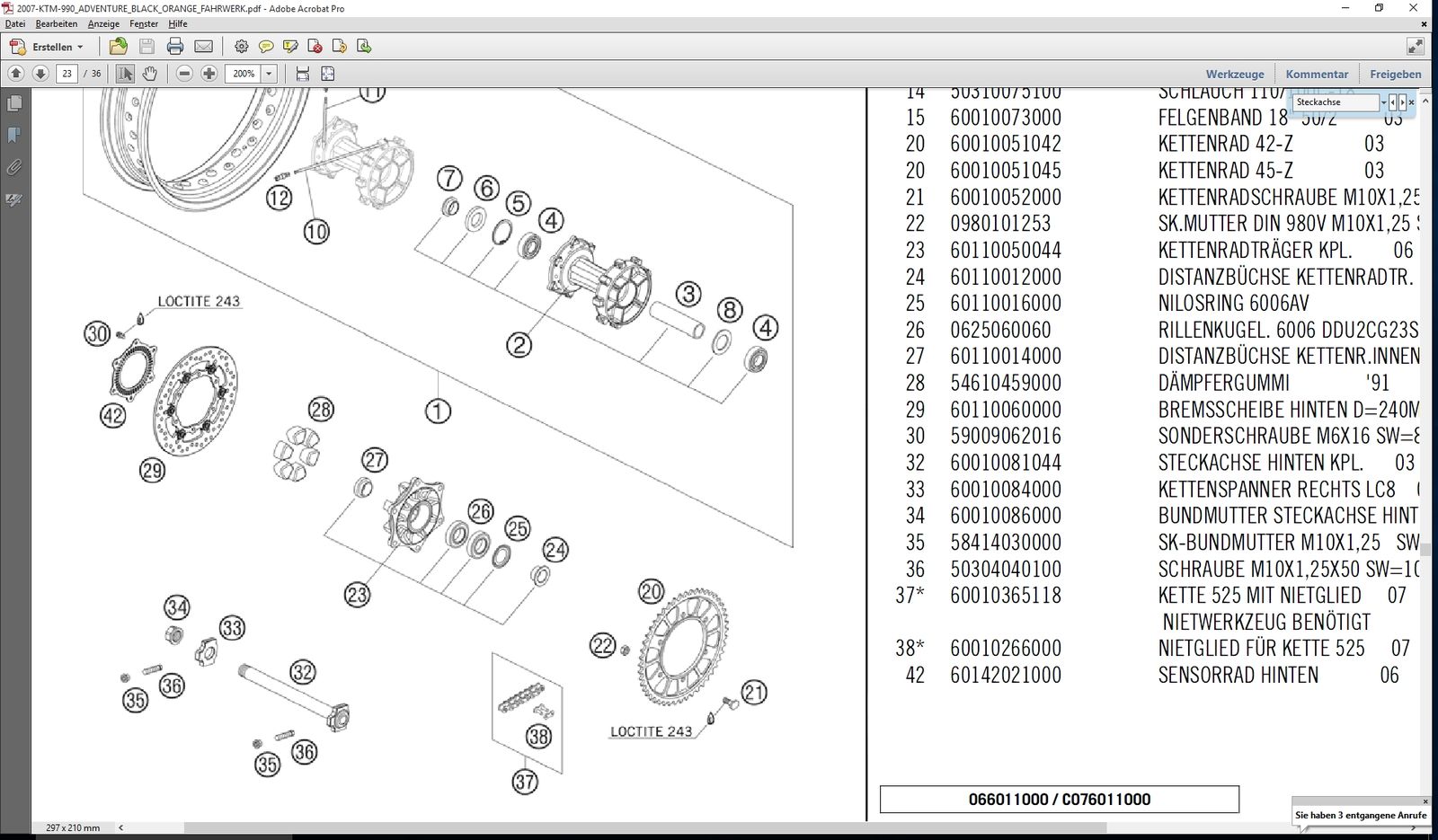Send the file using the email envelope icon
The image size is (1438, 840).
204,47
